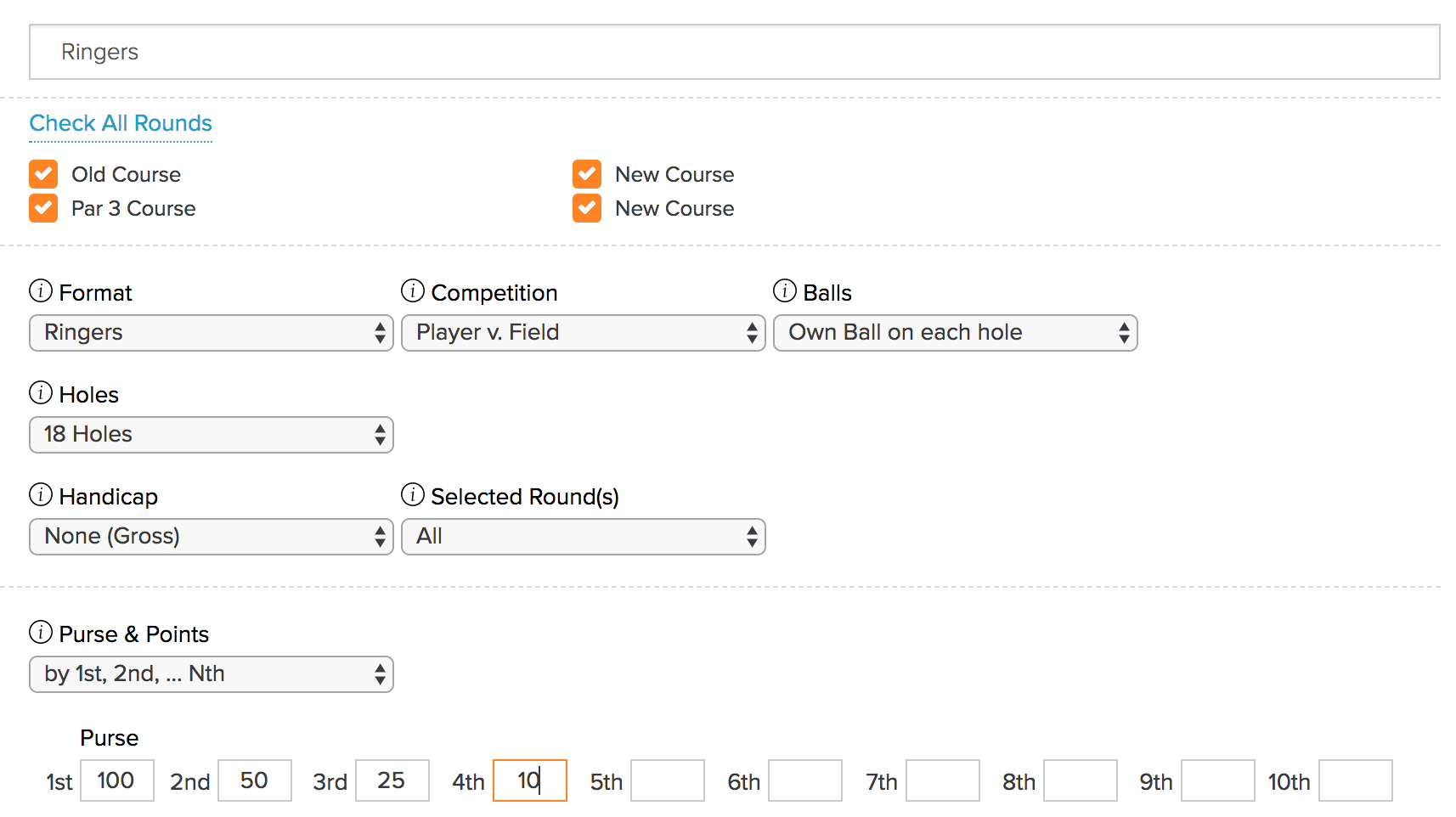Open the Format dropdown showing Ringers

[211, 333]
